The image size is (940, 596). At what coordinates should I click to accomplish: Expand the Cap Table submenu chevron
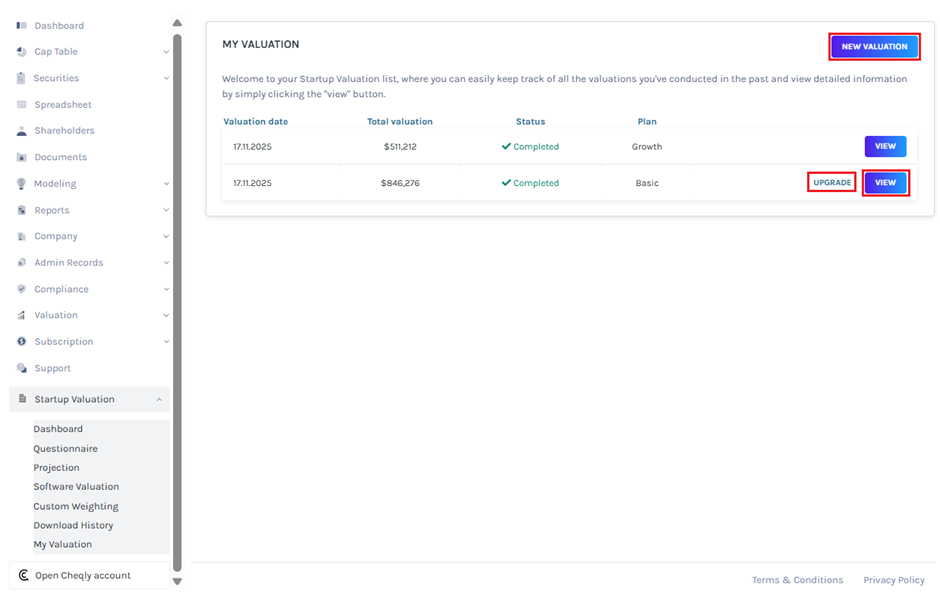tap(166, 52)
